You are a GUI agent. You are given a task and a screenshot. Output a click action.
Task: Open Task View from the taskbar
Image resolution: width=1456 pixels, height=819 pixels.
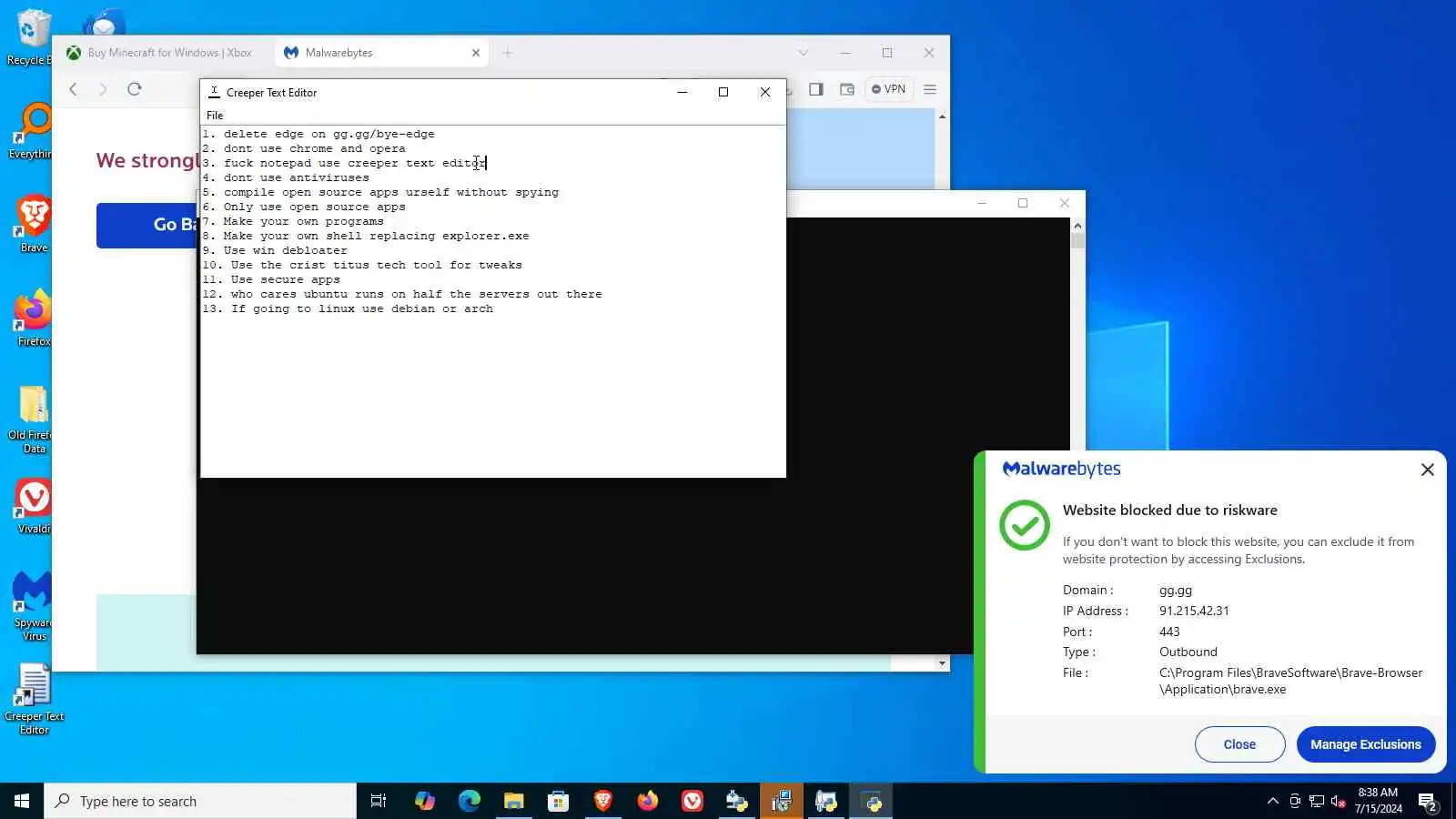379,801
